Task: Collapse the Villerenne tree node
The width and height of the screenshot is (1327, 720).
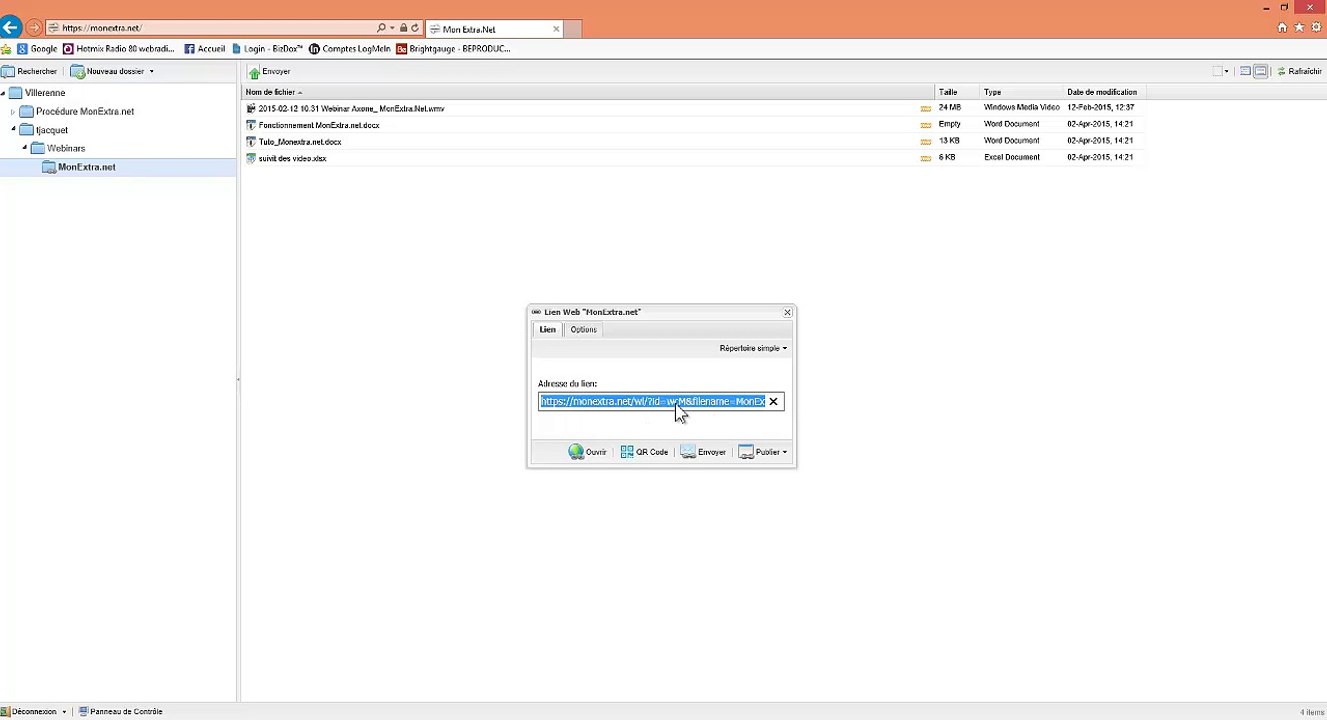Action: [x=3, y=93]
